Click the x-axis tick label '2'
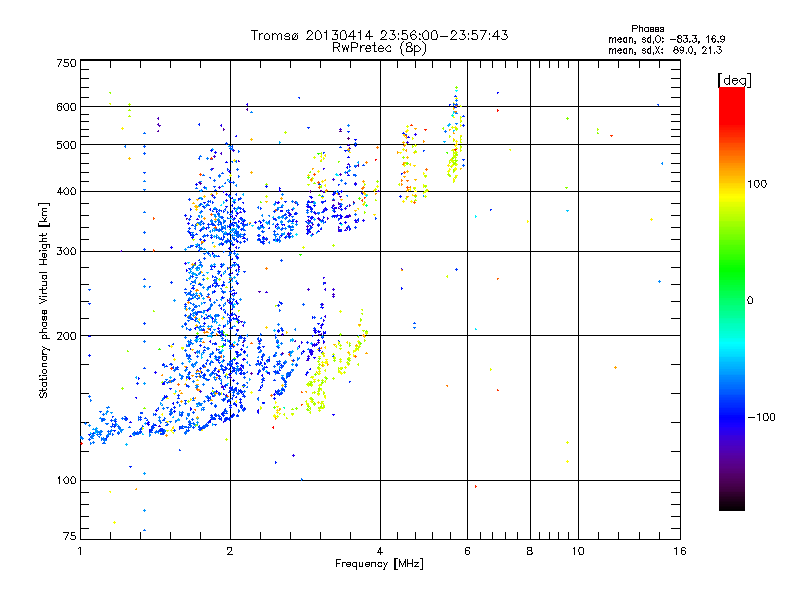 [x=230, y=551]
